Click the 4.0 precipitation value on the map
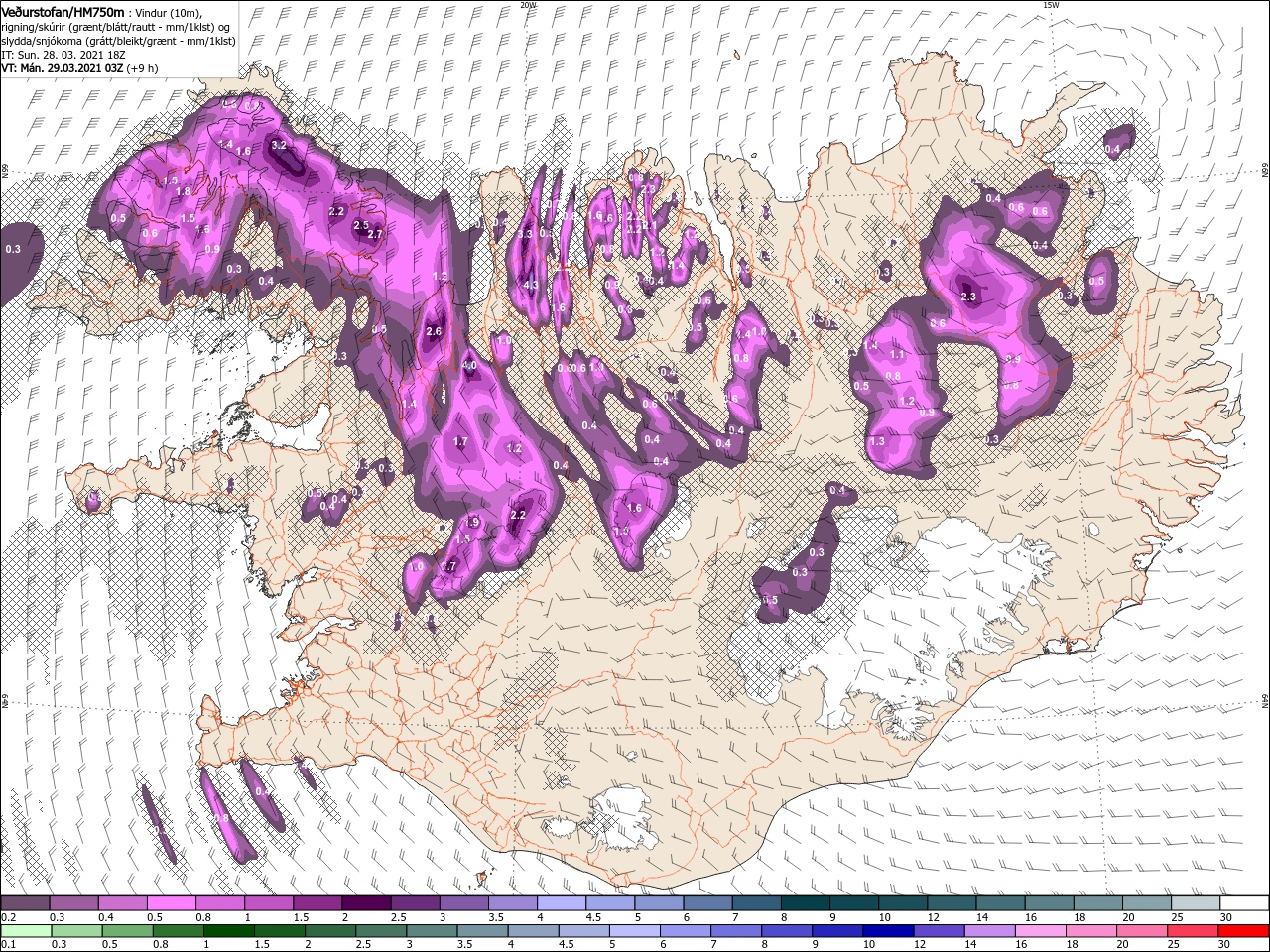 (470, 365)
